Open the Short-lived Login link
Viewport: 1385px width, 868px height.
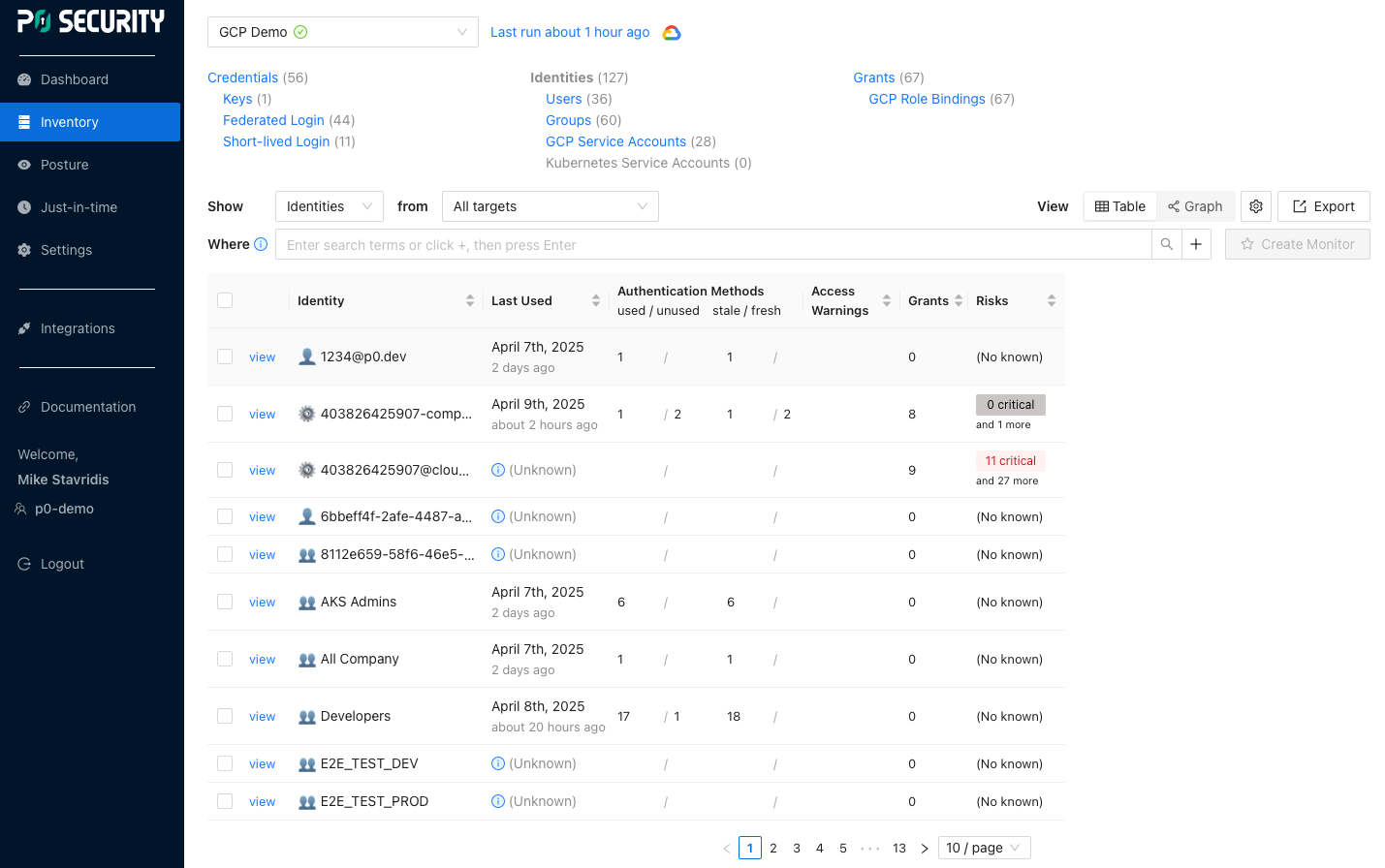[276, 141]
